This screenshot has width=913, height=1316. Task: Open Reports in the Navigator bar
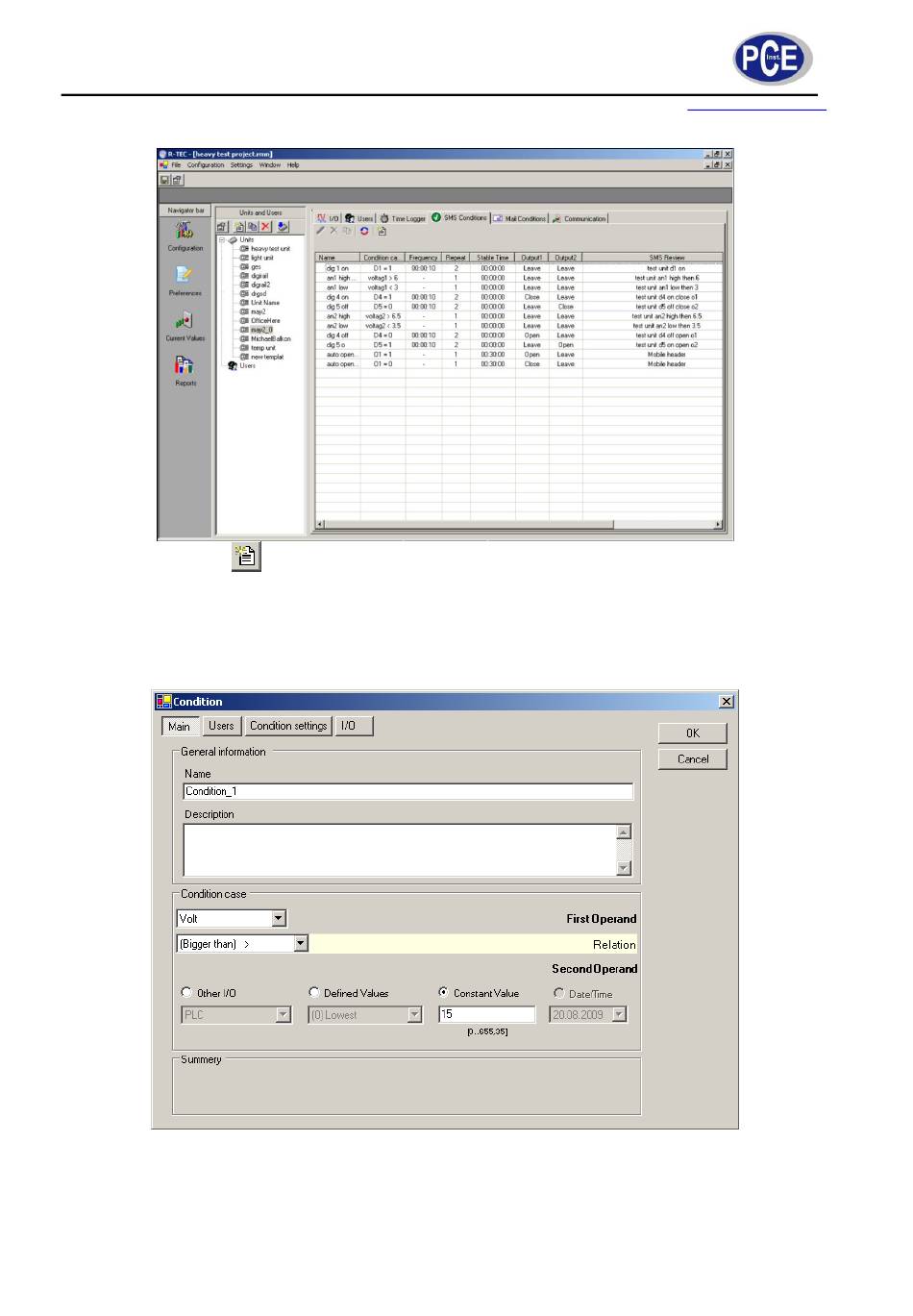tap(185, 371)
